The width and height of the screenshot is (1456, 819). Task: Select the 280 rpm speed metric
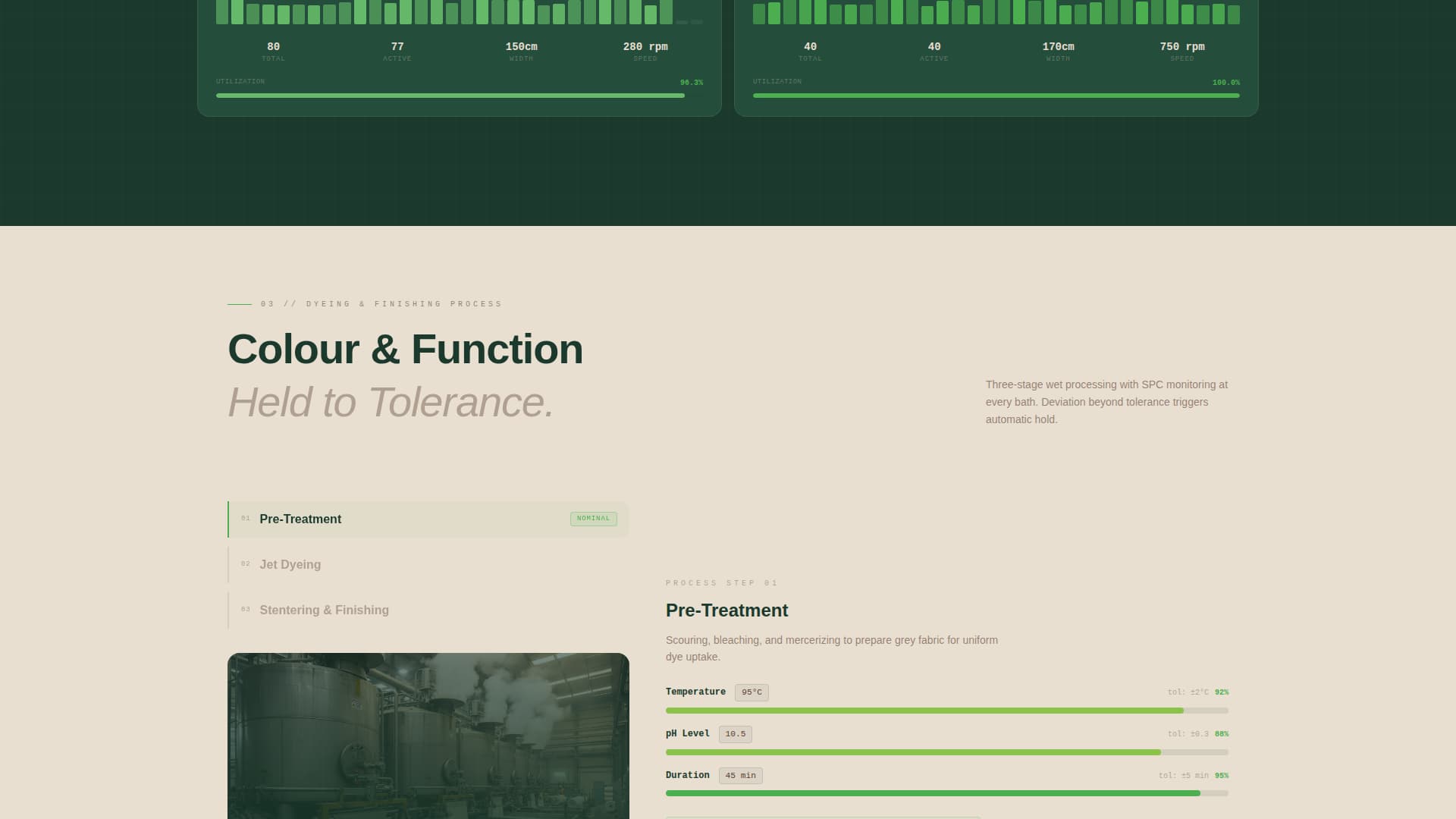[x=645, y=46]
